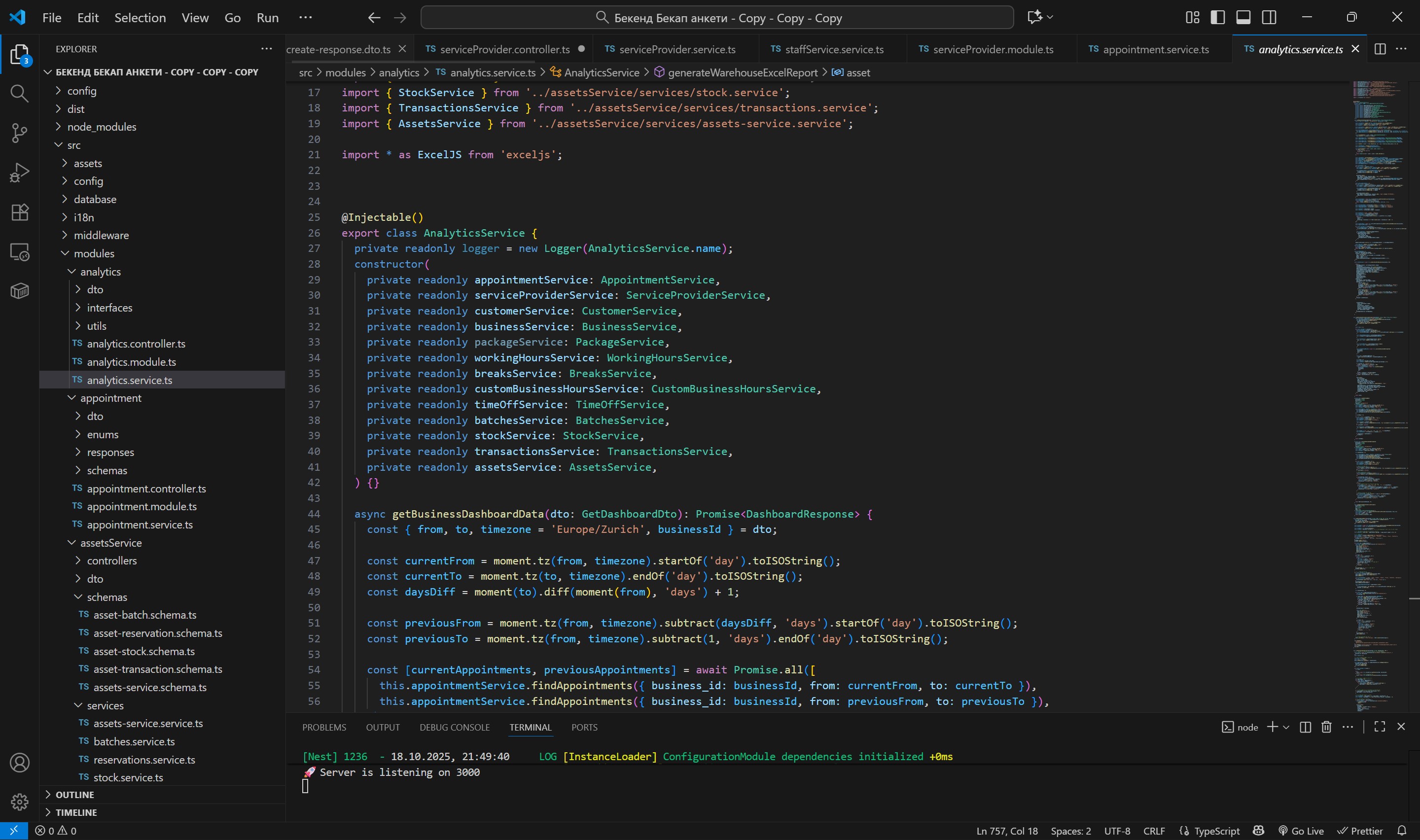
Task: Select the Source Control icon
Action: tap(19, 133)
